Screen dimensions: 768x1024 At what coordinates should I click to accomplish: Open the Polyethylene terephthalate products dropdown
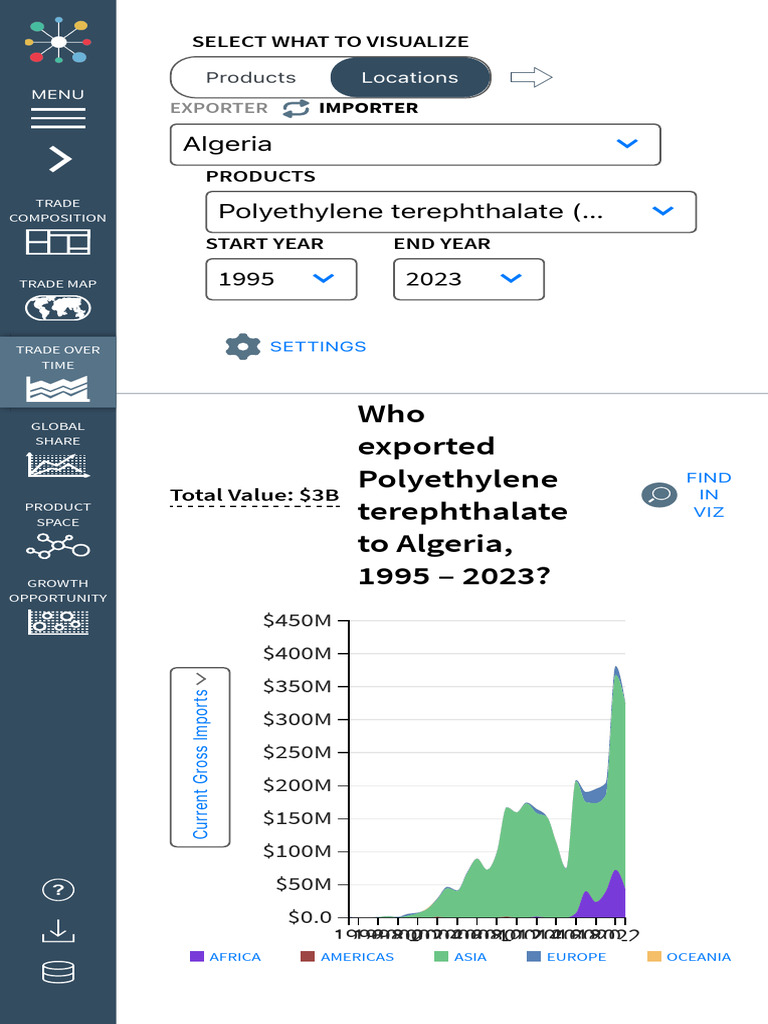450,211
